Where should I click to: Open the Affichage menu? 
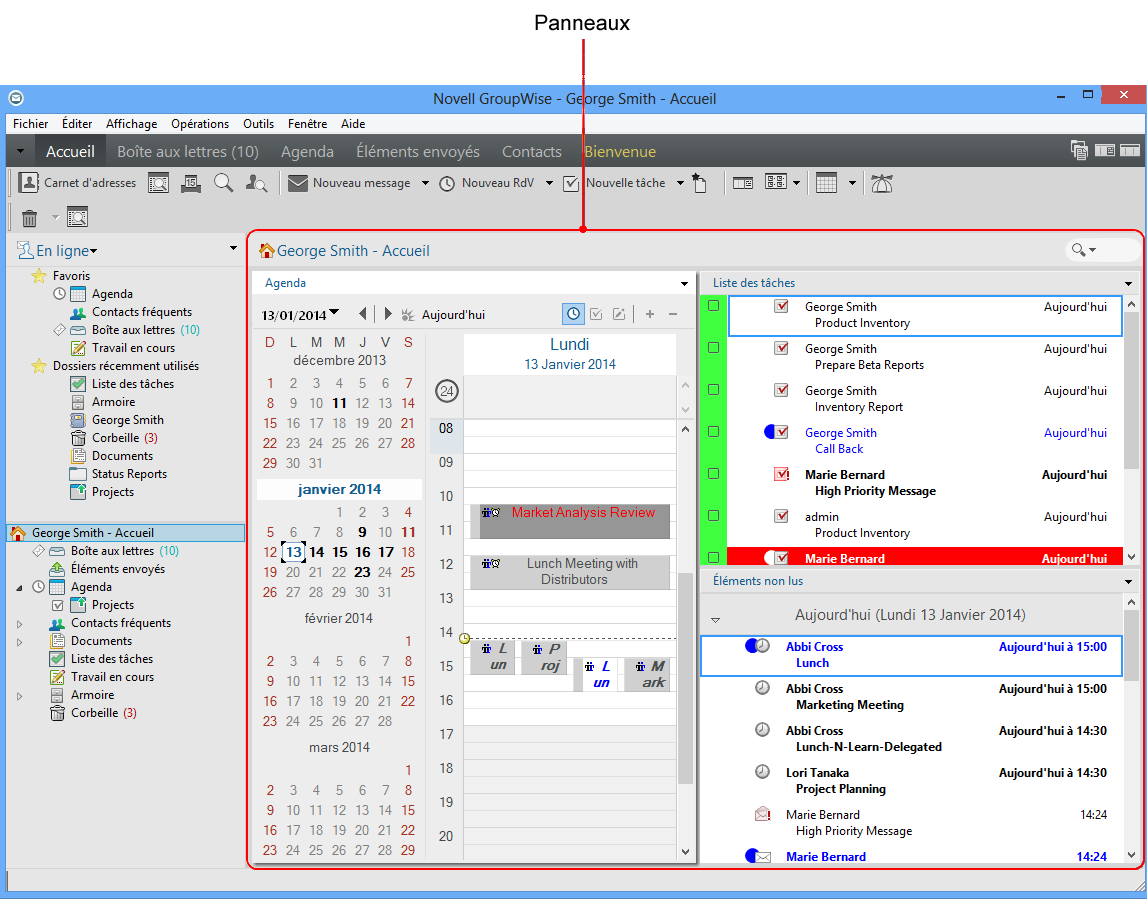(132, 124)
